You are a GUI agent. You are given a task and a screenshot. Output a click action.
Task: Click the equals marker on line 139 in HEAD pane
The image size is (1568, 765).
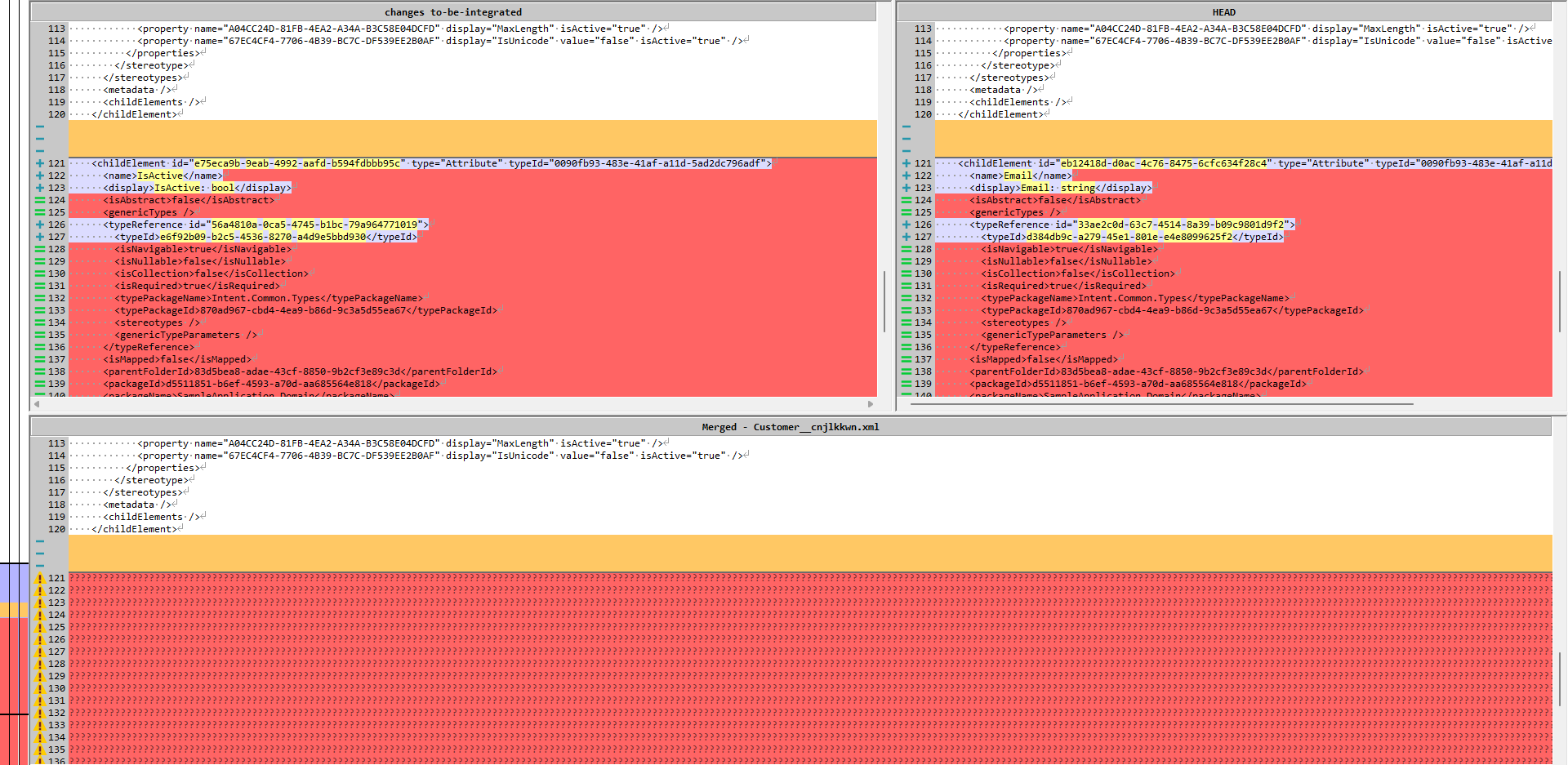(x=906, y=384)
